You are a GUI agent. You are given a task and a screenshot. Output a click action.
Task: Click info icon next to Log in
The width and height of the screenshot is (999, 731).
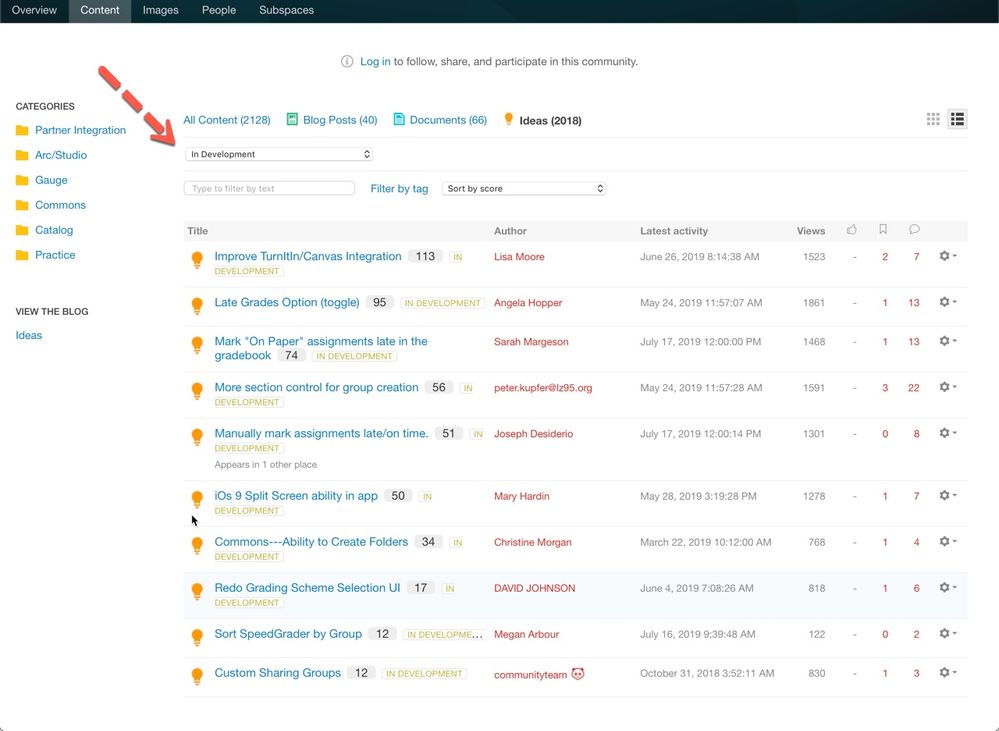point(347,61)
